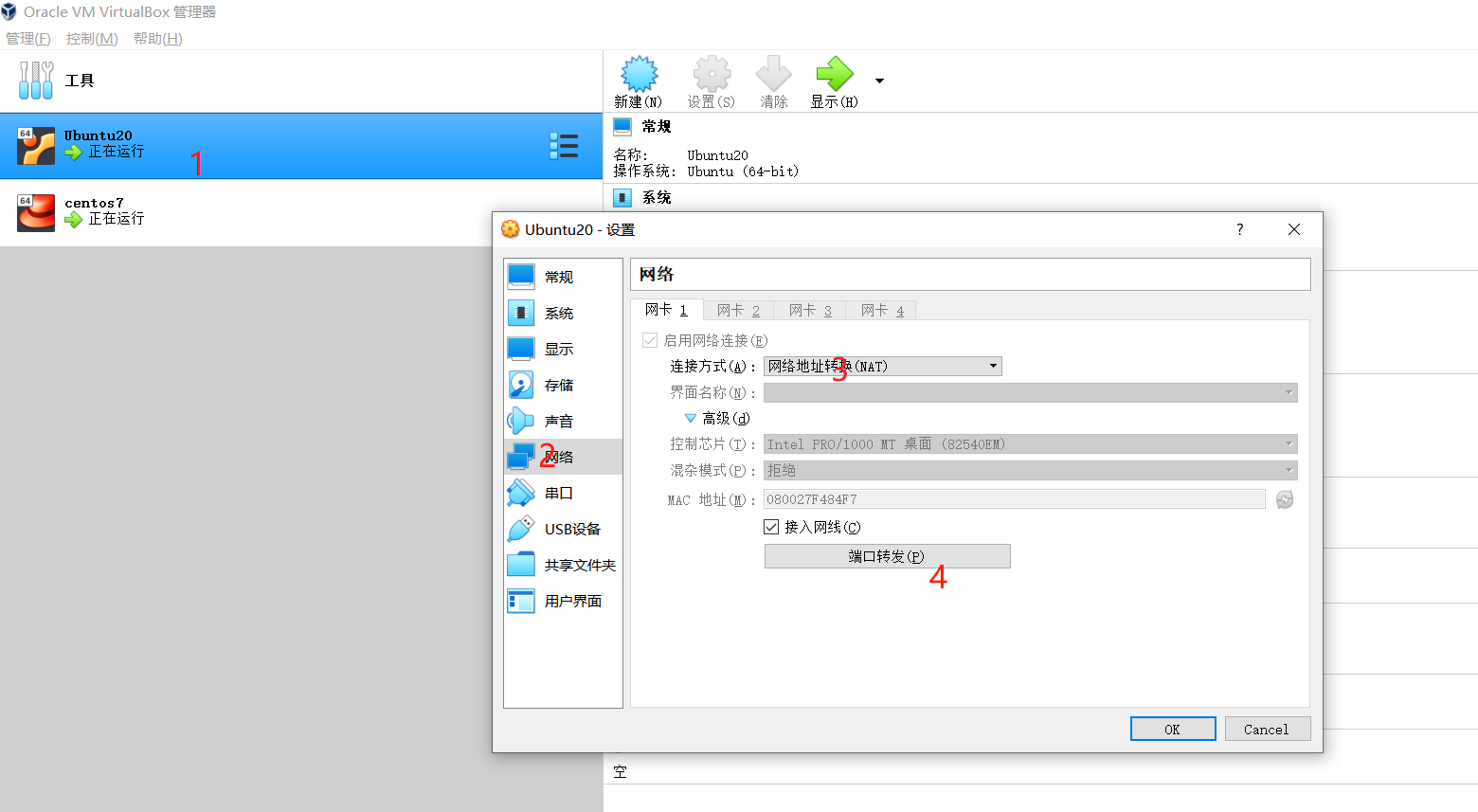Open the Audio (声音) settings category

(x=563, y=421)
